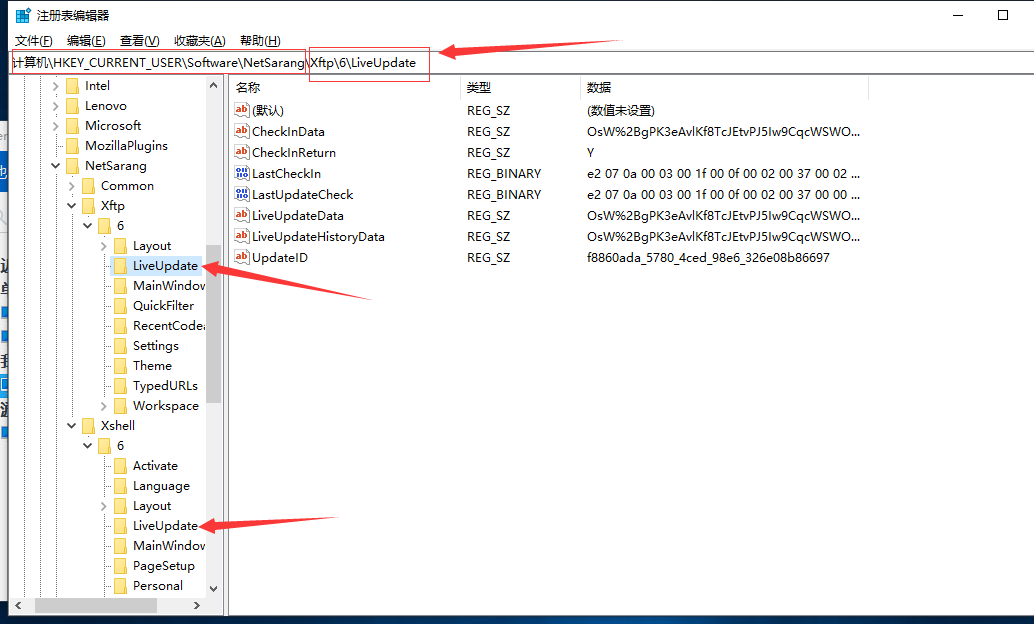Expand the Microsoft key
The height and width of the screenshot is (624, 1034).
click(55, 125)
